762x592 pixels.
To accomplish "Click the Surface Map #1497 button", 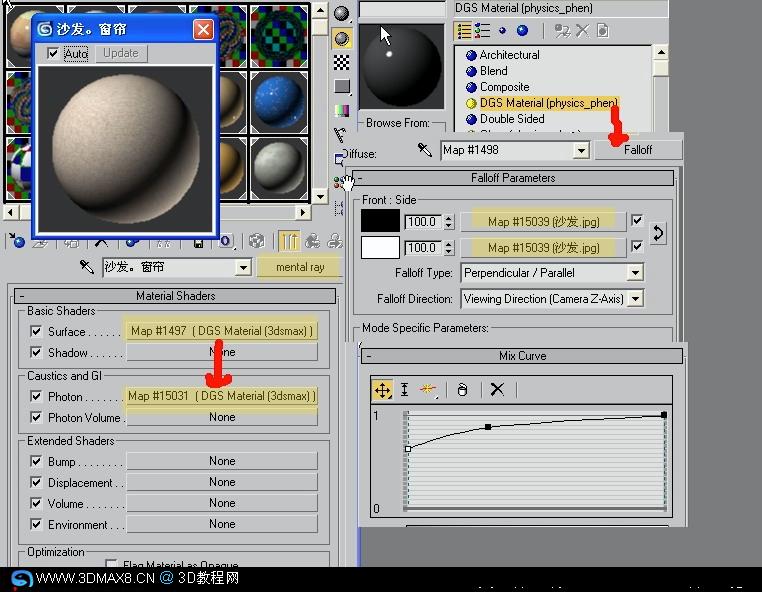I will click(x=222, y=331).
